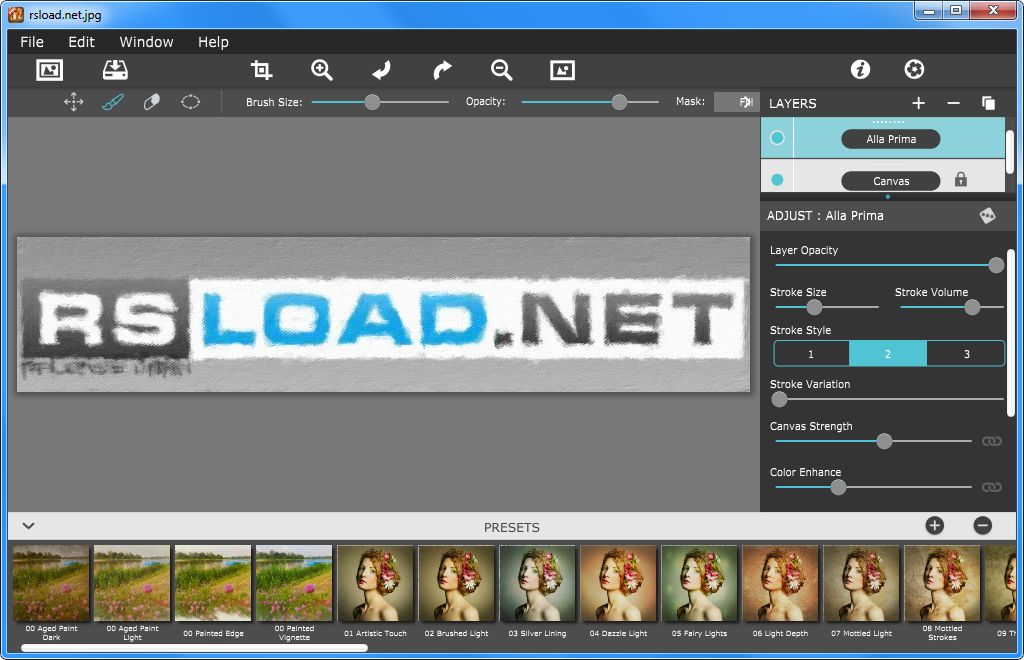Add a new layer with plus icon

coord(918,103)
